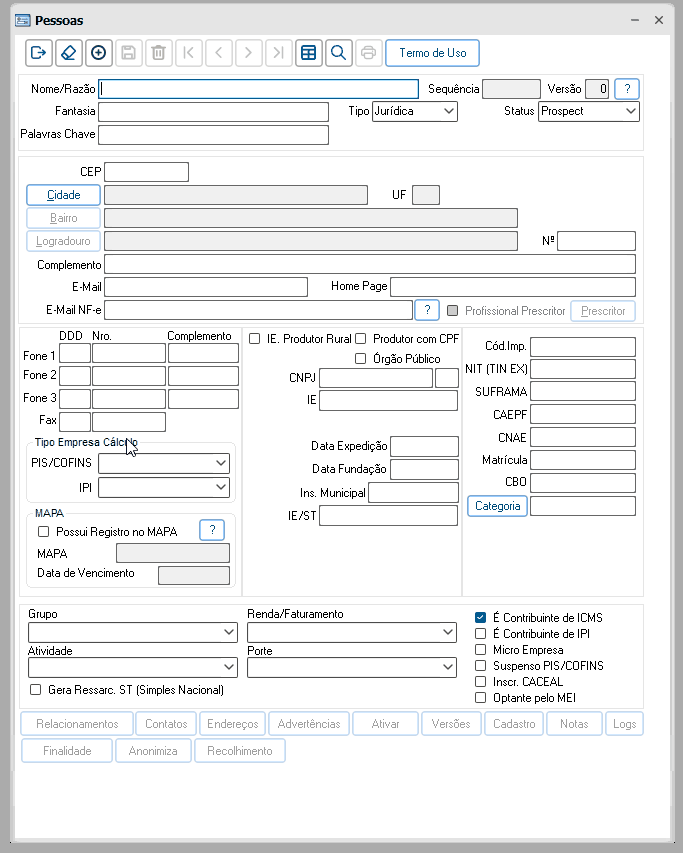Go to next record arrow icon
Viewport: 683px width, 853px height.
pos(249,53)
